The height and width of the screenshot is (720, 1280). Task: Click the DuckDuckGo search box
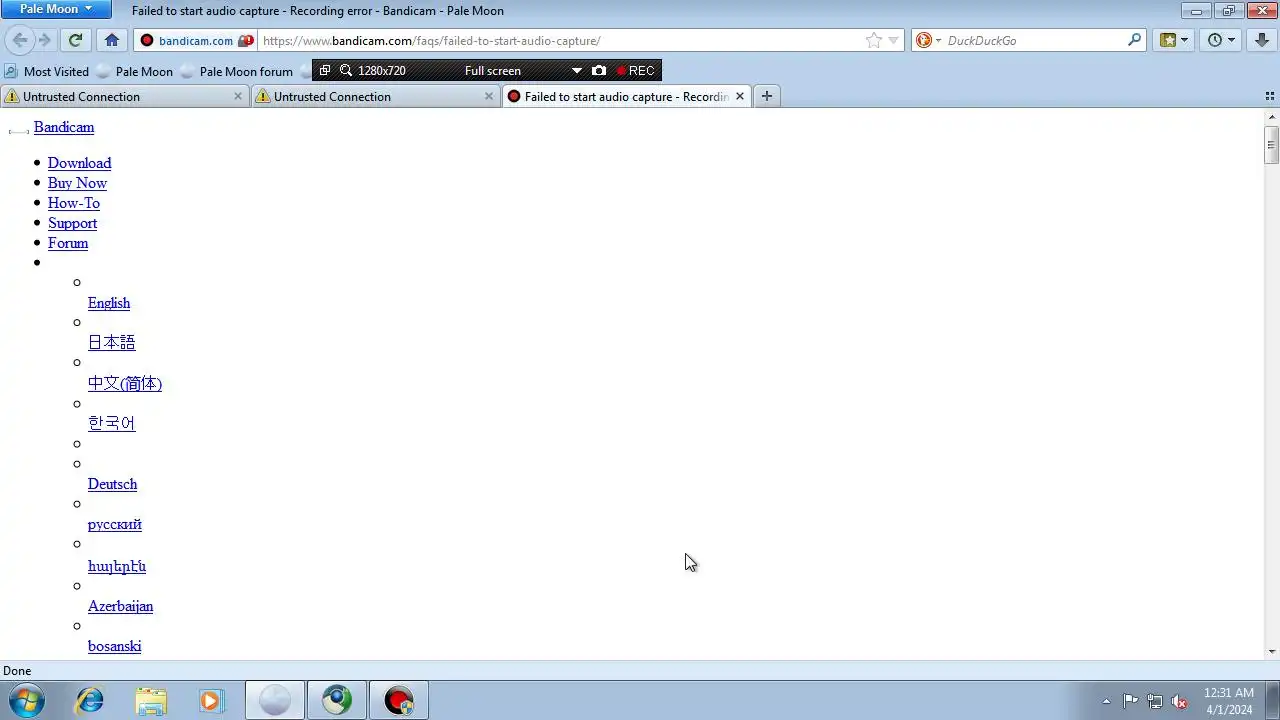[1034, 41]
